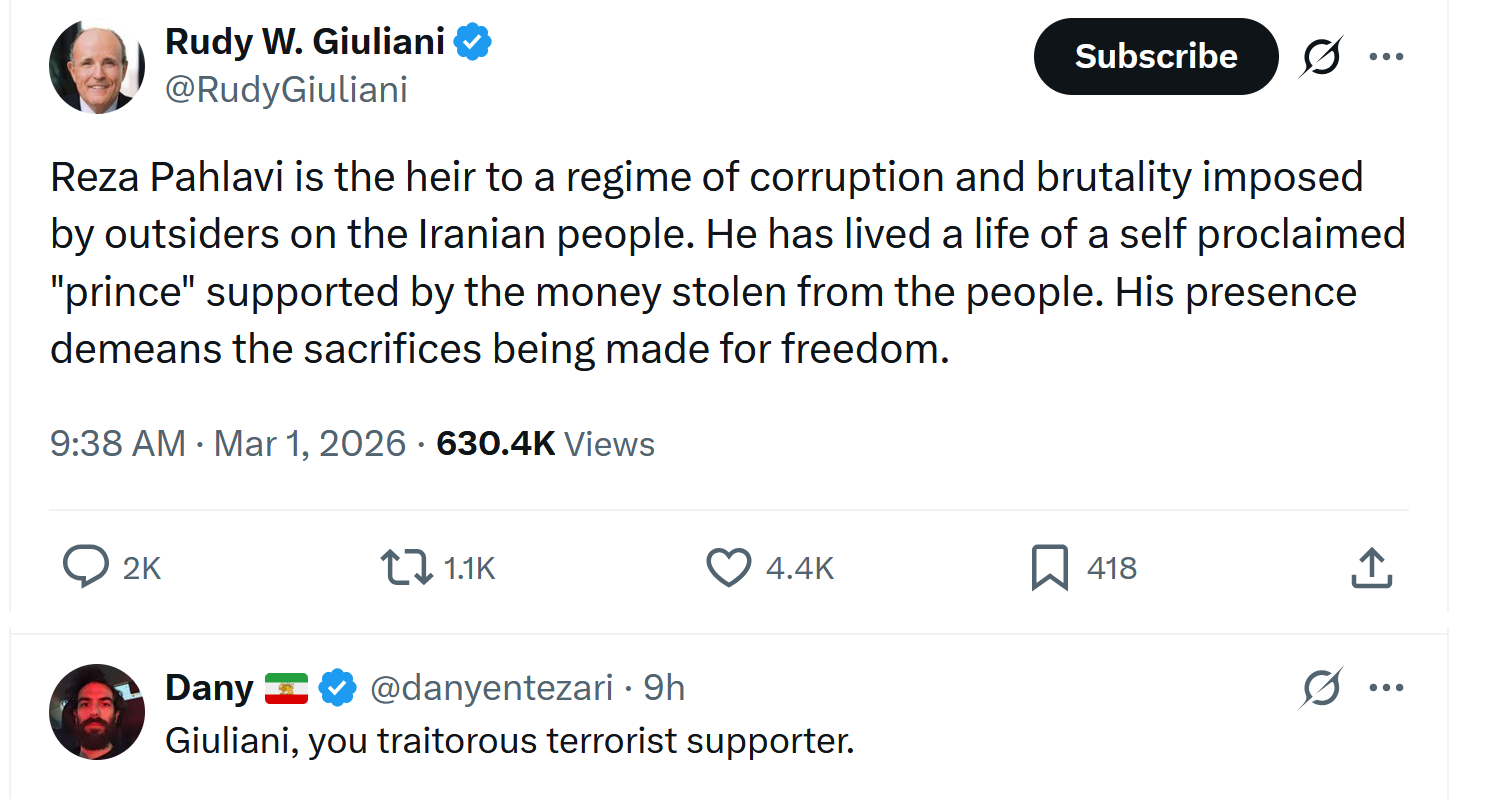
Task: Click the Iranian flag emoji beside Dany
Action: (287, 688)
